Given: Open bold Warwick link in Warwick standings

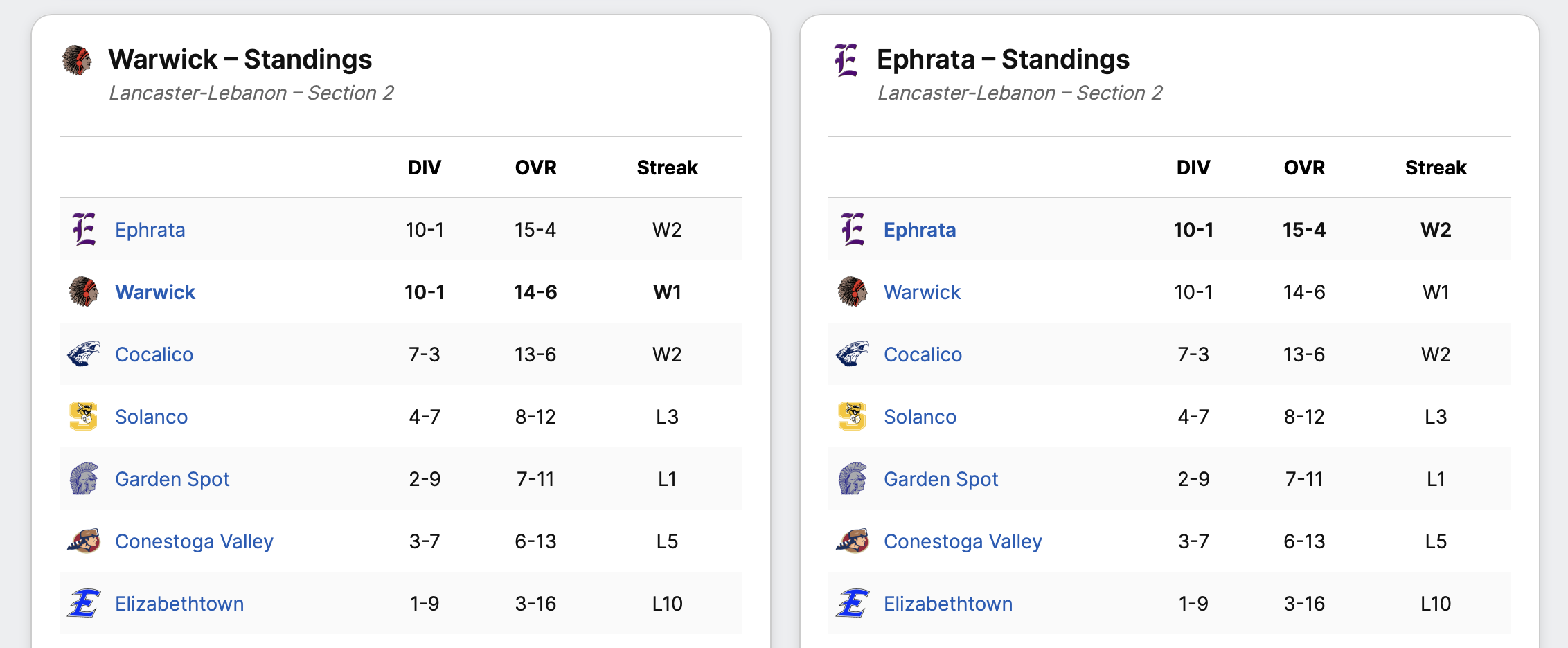Looking at the screenshot, I should (x=155, y=292).
